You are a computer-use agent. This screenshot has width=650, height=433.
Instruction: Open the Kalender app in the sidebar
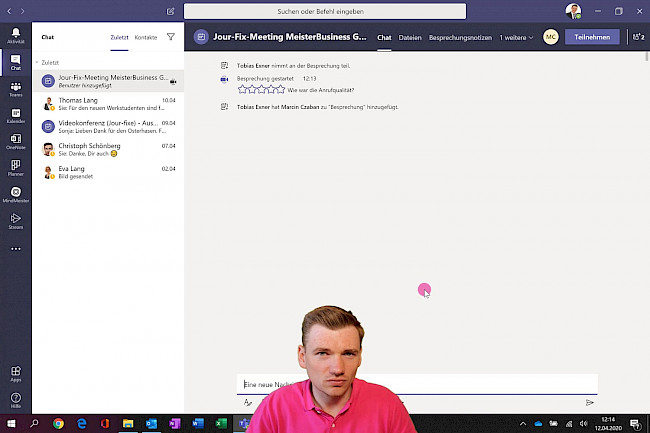pyautogui.click(x=15, y=114)
